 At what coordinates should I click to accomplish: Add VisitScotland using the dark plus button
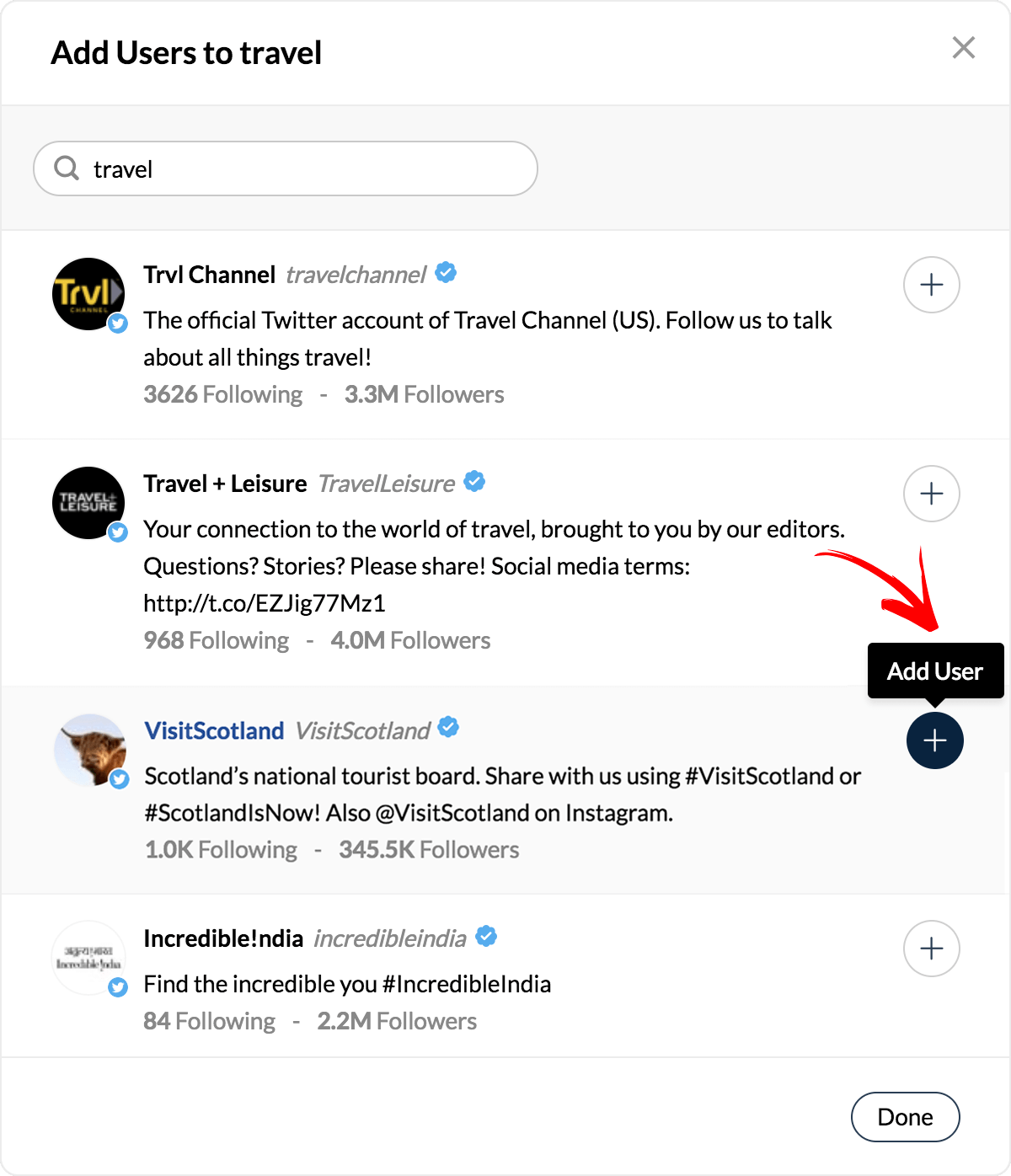point(934,740)
